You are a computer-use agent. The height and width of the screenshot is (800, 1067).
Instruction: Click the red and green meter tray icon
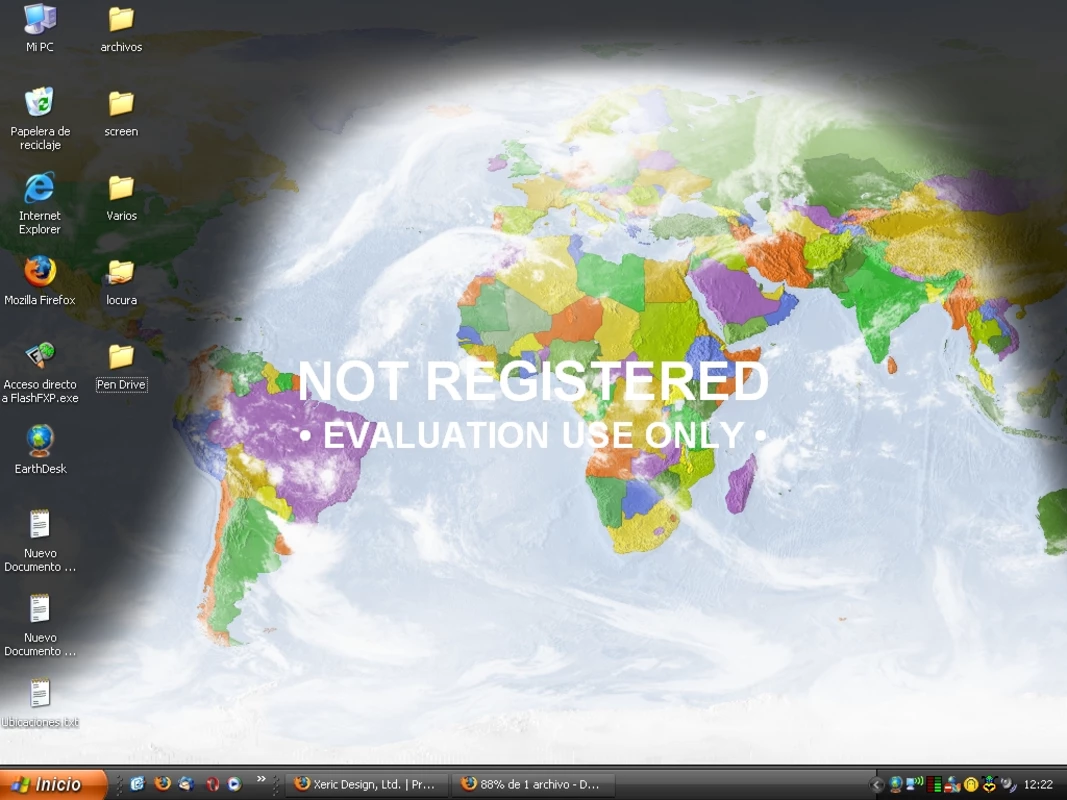pos(934,784)
